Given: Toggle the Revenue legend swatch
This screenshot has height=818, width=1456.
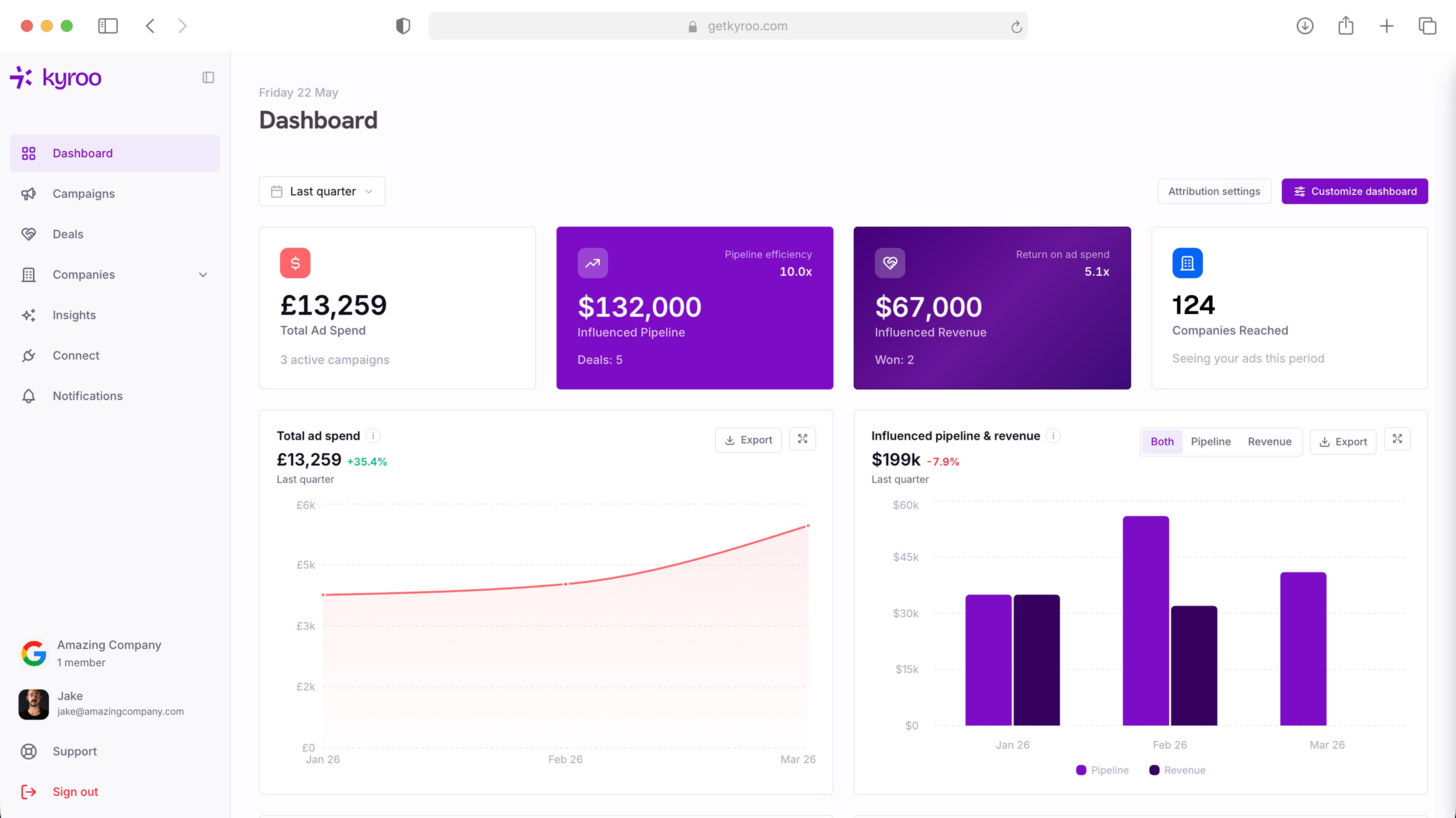Looking at the screenshot, I should 1154,770.
